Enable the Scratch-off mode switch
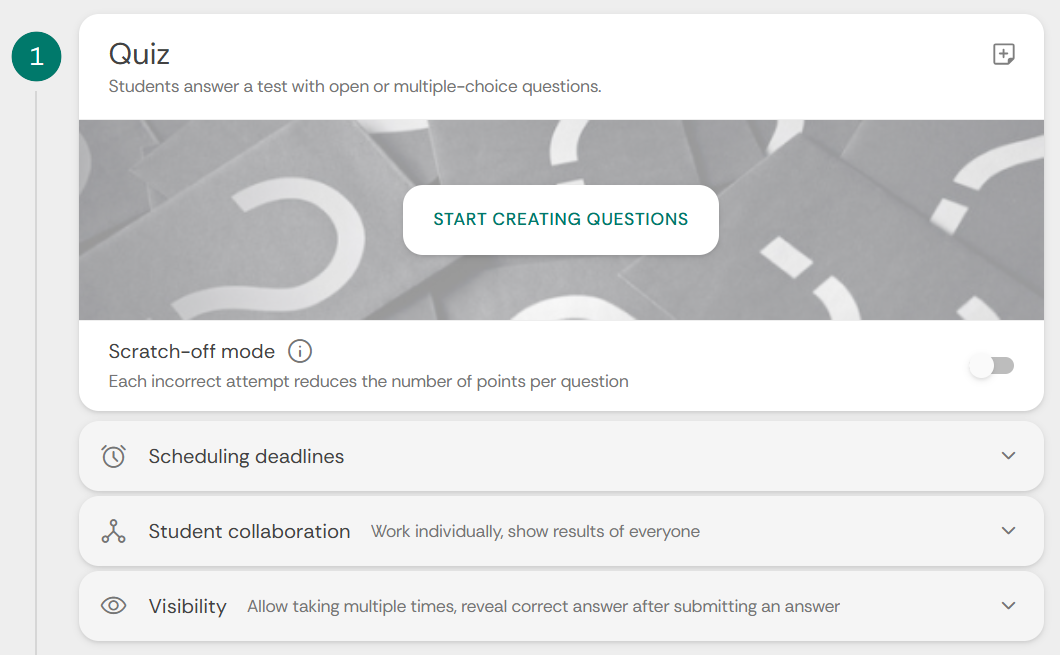 991,366
